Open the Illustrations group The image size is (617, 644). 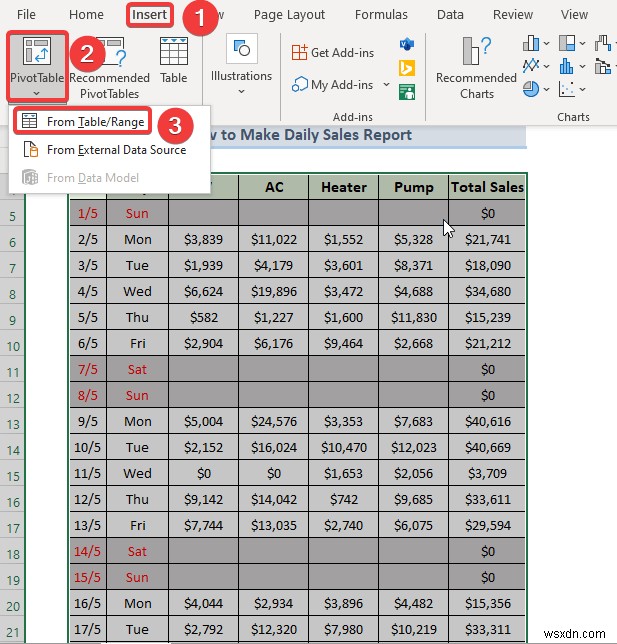(241, 64)
